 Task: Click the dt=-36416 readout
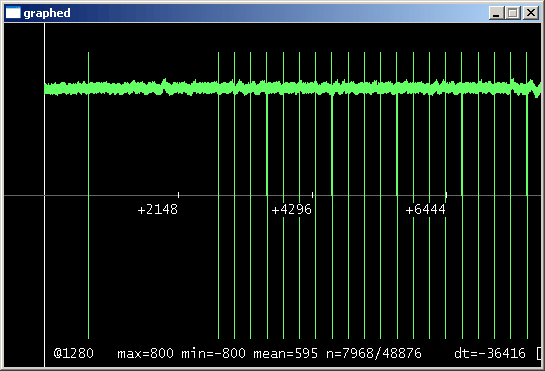click(490, 353)
